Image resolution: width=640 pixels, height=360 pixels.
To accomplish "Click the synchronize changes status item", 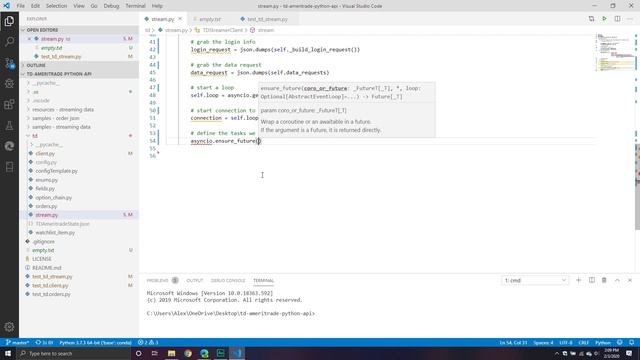I will (x=44, y=342).
